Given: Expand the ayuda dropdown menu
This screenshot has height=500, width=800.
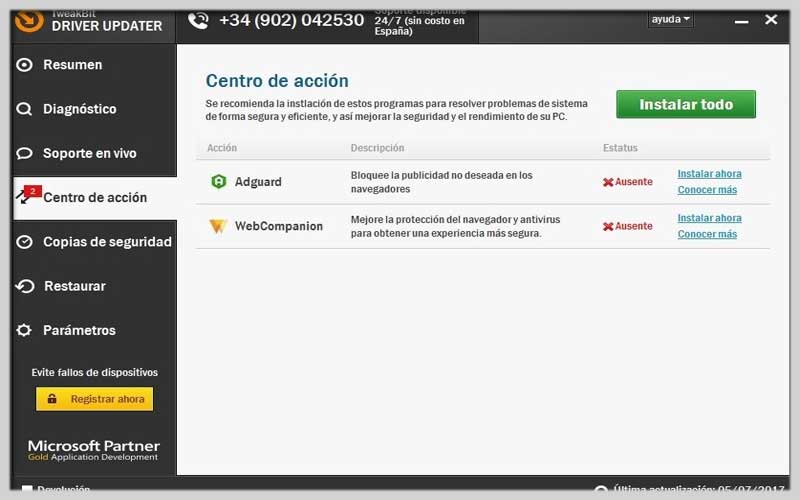Looking at the screenshot, I should tap(670, 19).
